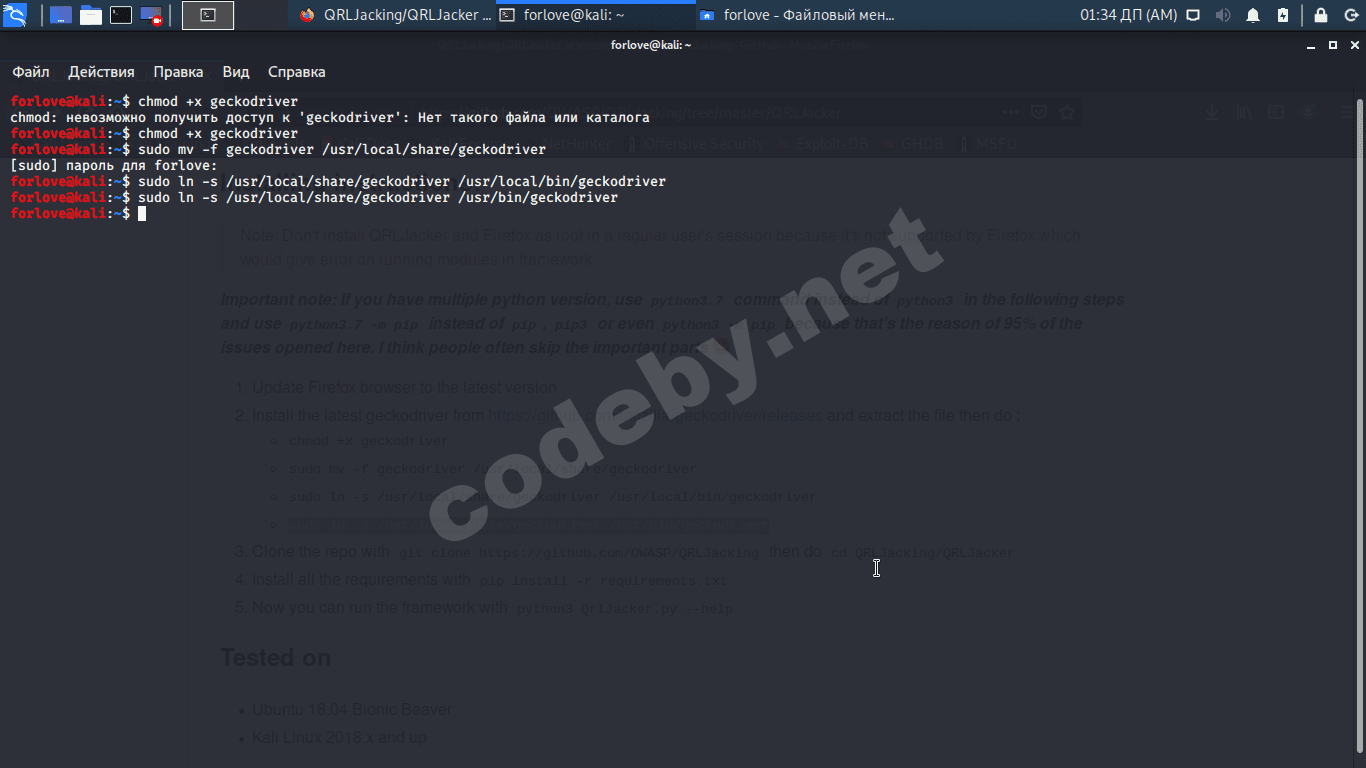This screenshot has height=768, width=1366.
Task: Close the terminal window
Action: point(1354,46)
